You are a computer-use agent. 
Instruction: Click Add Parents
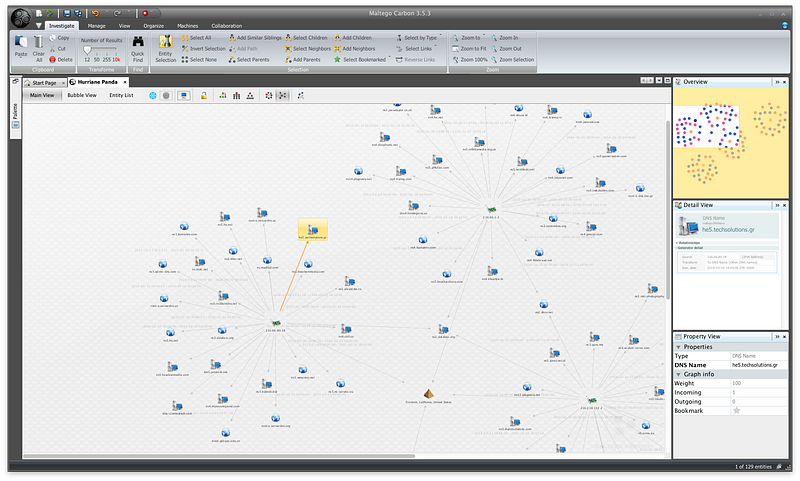coord(303,60)
